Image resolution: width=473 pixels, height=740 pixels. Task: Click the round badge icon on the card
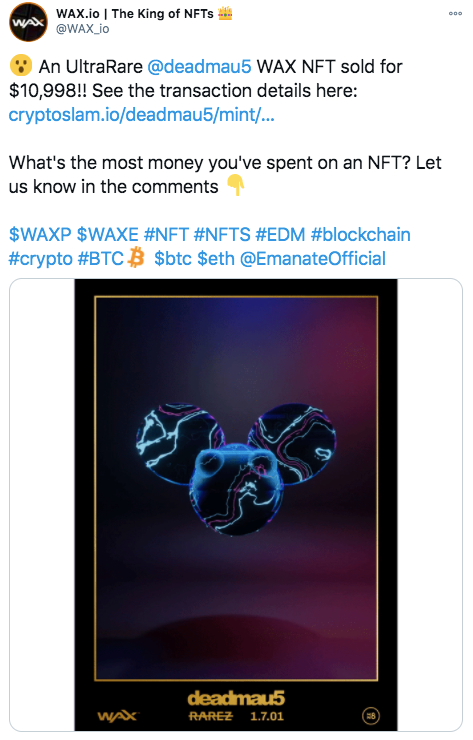371,716
